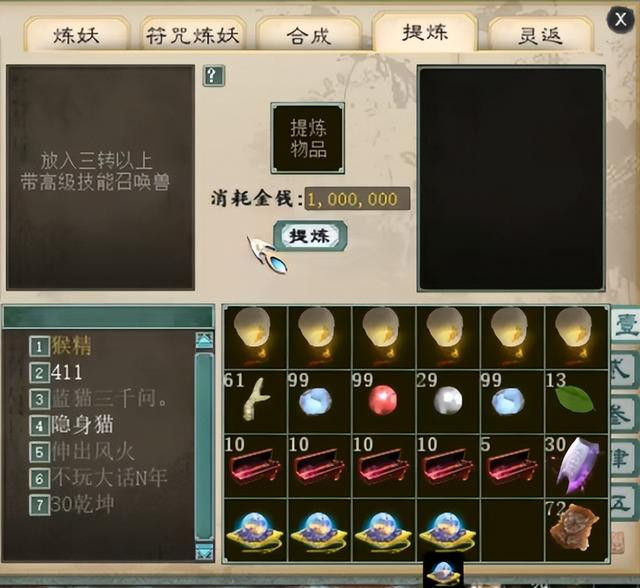Pick the green leaf item with count 13
Viewport: 640px width, 588px height.
[576, 402]
